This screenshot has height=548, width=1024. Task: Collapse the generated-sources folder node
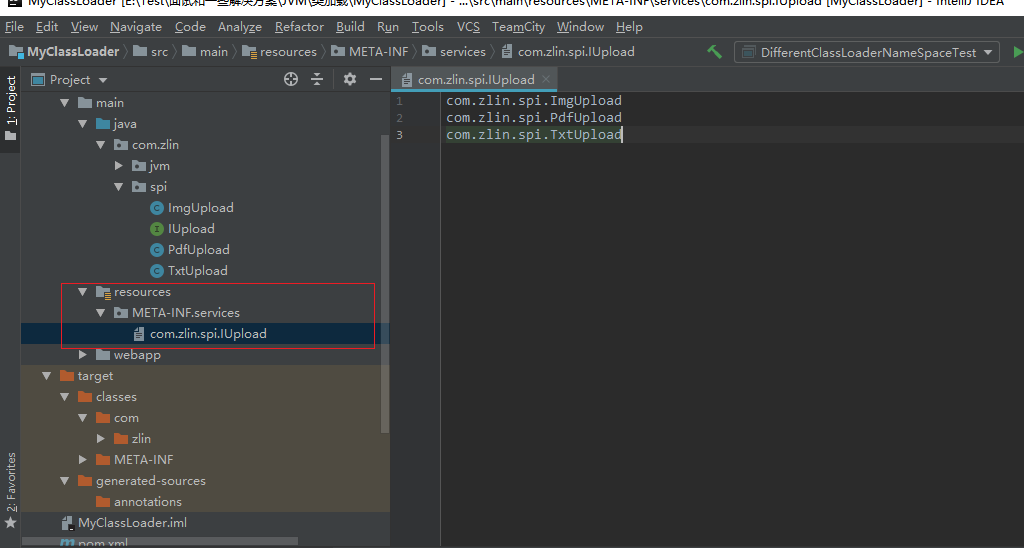(65, 481)
